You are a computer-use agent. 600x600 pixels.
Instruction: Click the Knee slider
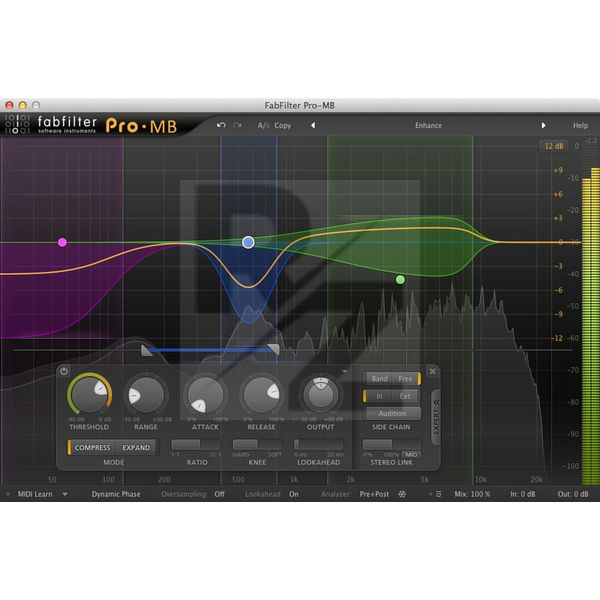[x=257, y=445]
